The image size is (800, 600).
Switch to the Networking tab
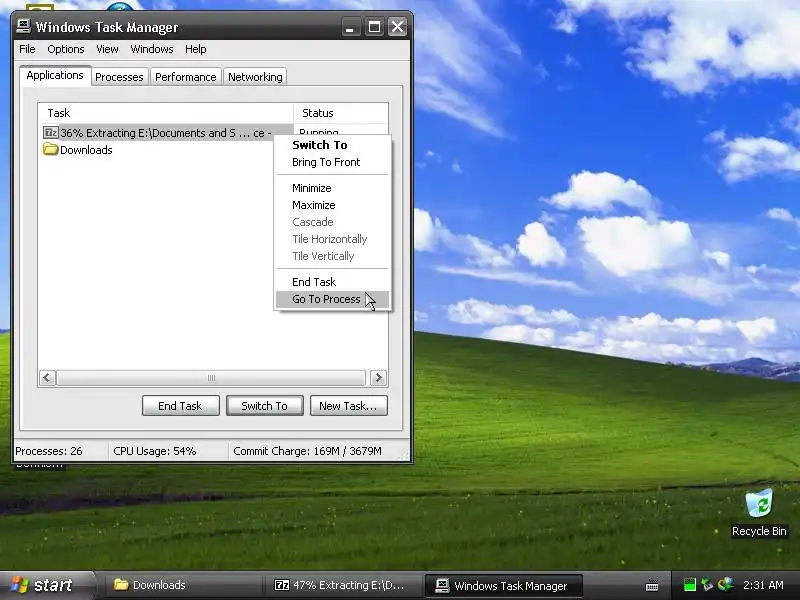255,77
